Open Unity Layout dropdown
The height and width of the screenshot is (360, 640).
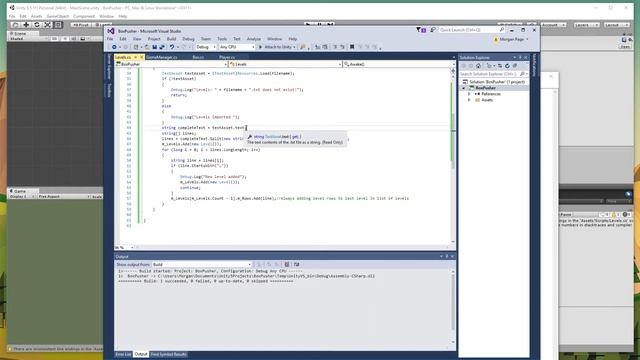coord(616,25)
